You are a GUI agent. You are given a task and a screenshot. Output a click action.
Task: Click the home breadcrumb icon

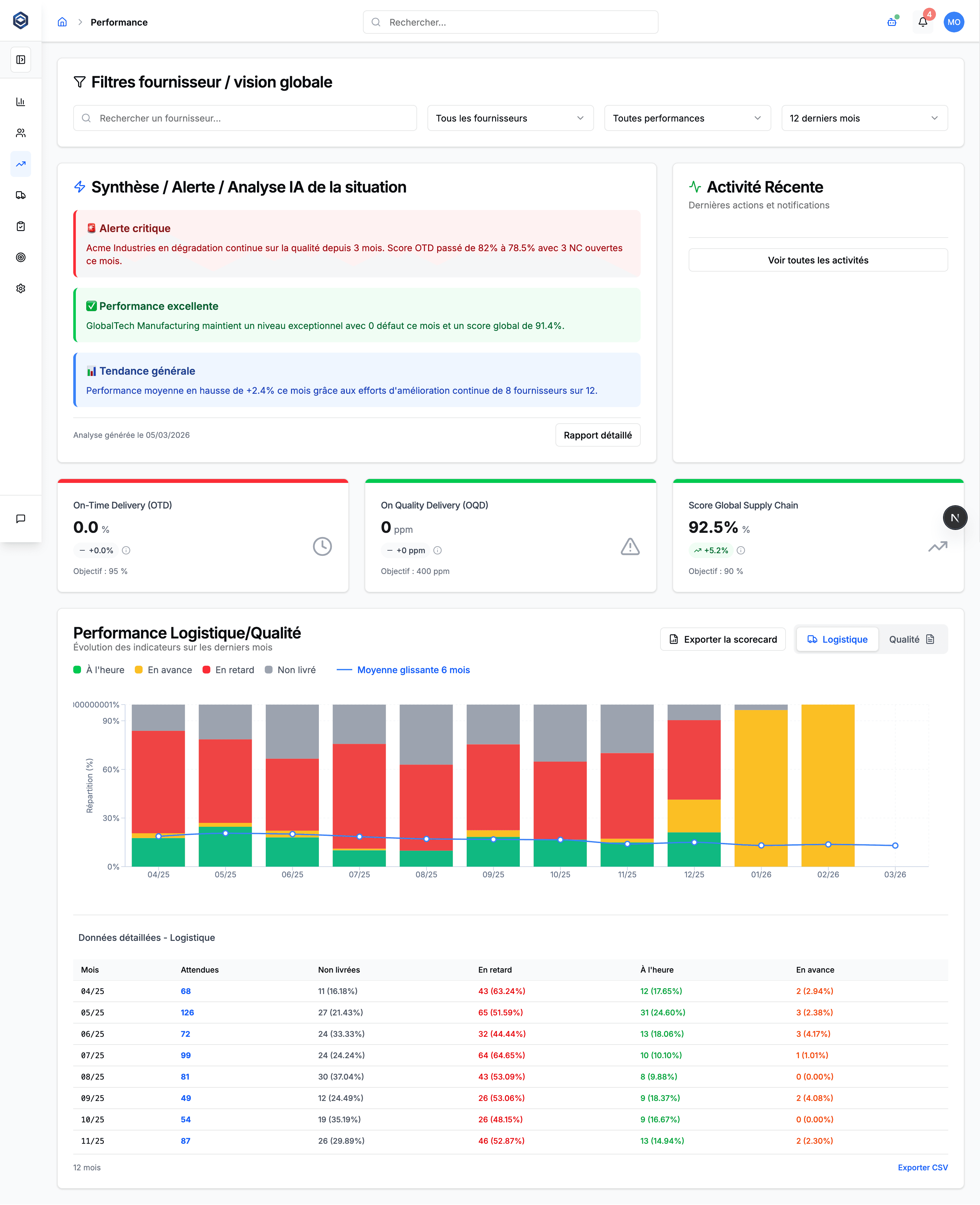click(62, 22)
